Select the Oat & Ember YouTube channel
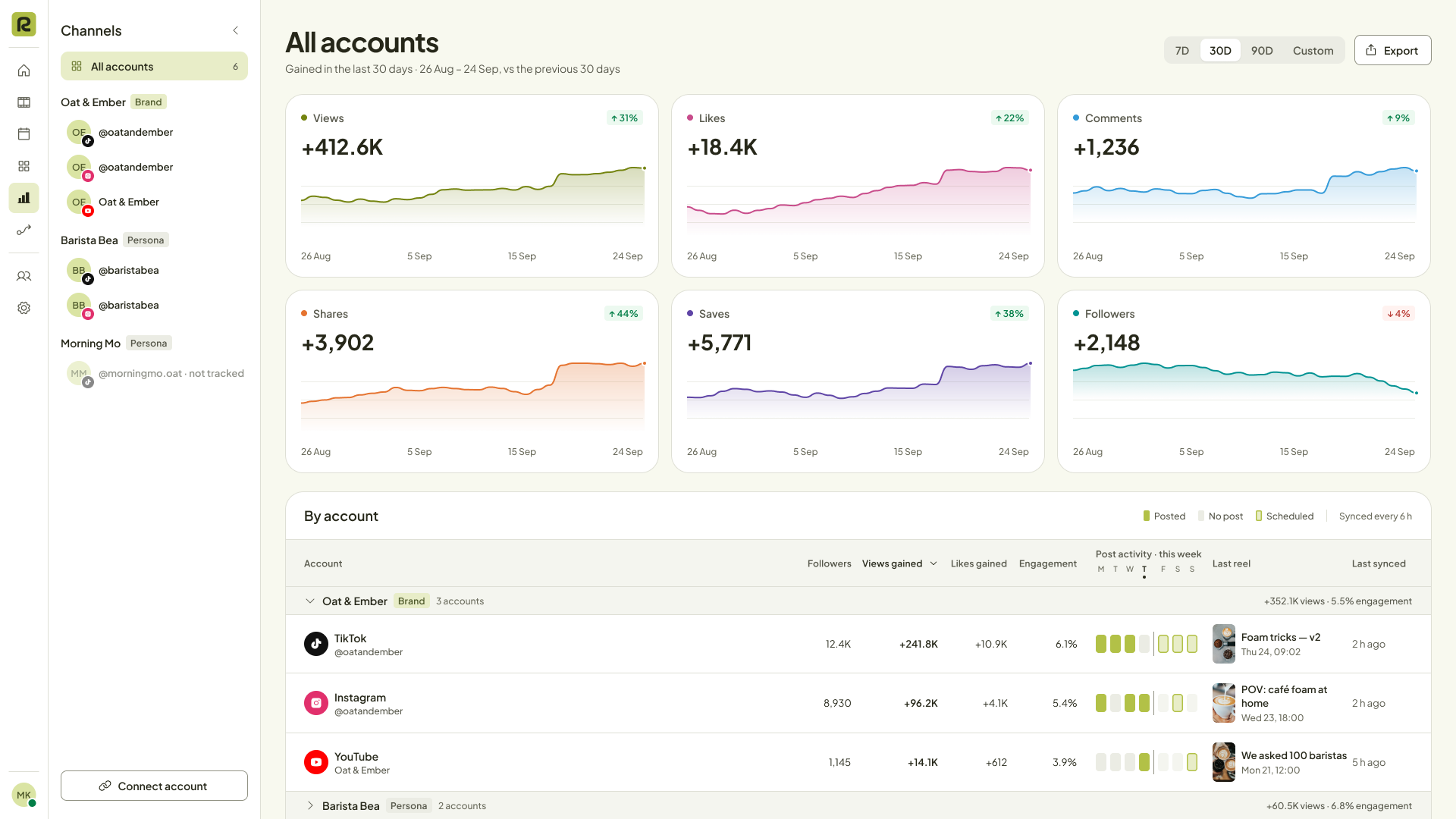 [154, 202]
